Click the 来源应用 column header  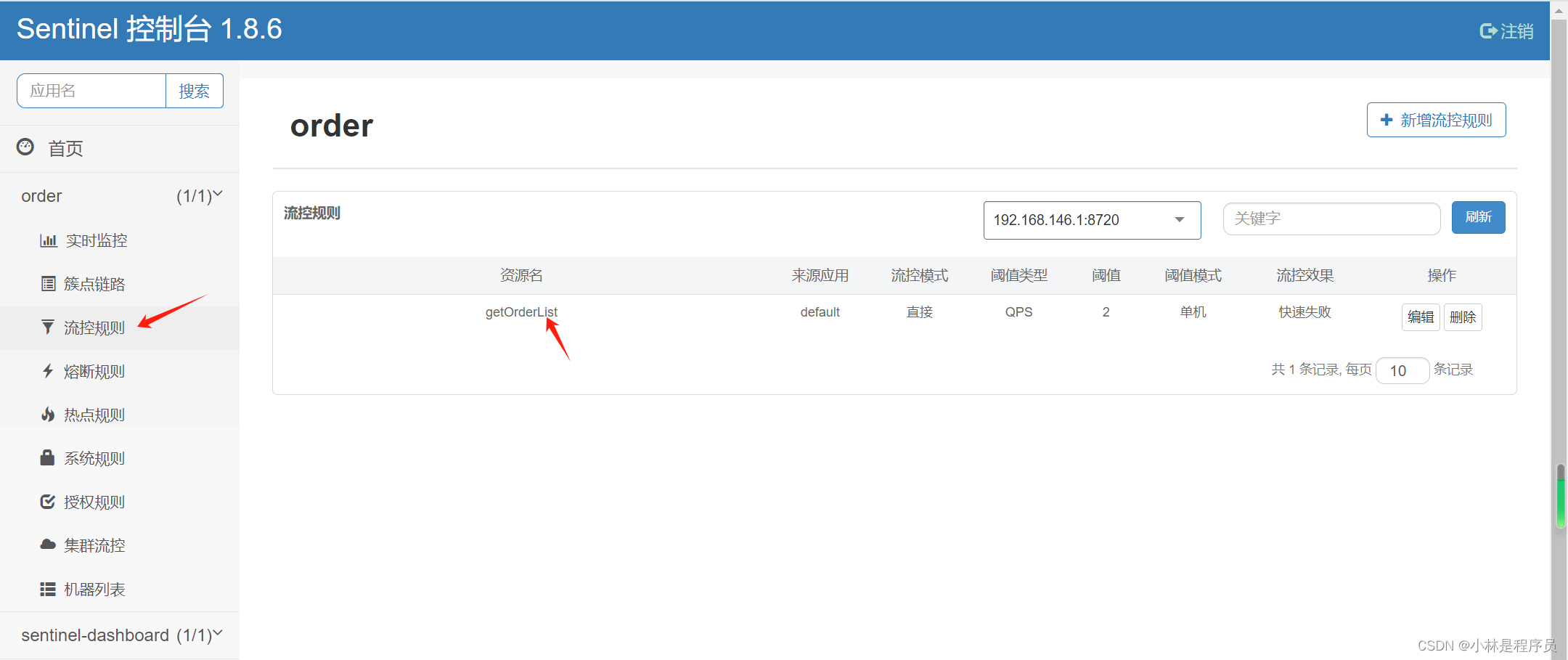820,275
